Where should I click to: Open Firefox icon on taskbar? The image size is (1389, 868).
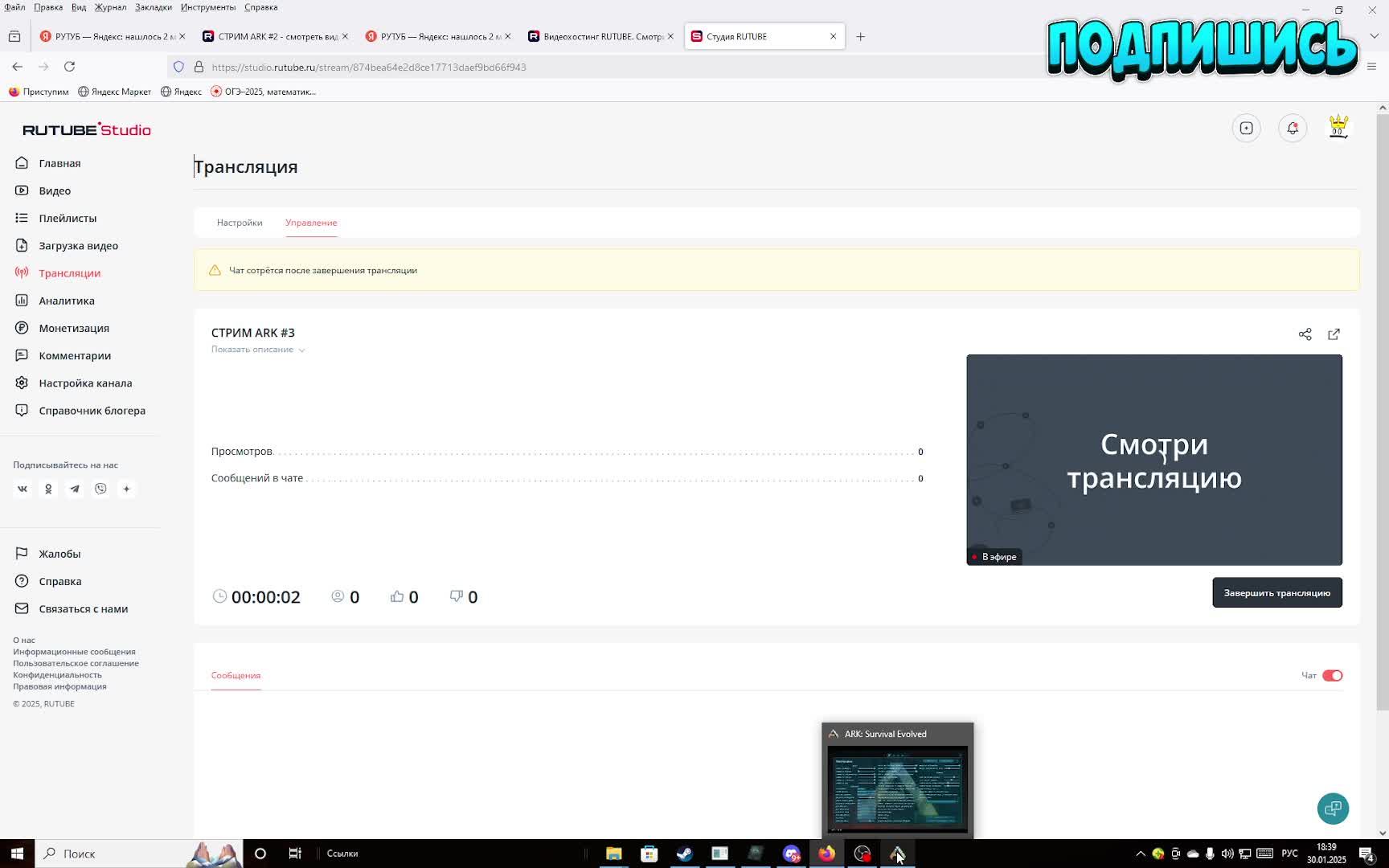(826, 854)
